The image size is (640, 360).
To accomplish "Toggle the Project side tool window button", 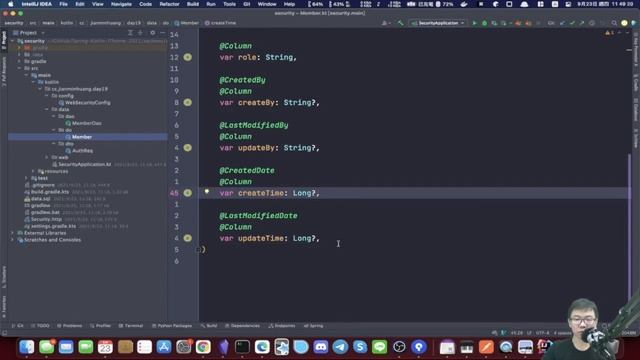I will coord(4,40).
